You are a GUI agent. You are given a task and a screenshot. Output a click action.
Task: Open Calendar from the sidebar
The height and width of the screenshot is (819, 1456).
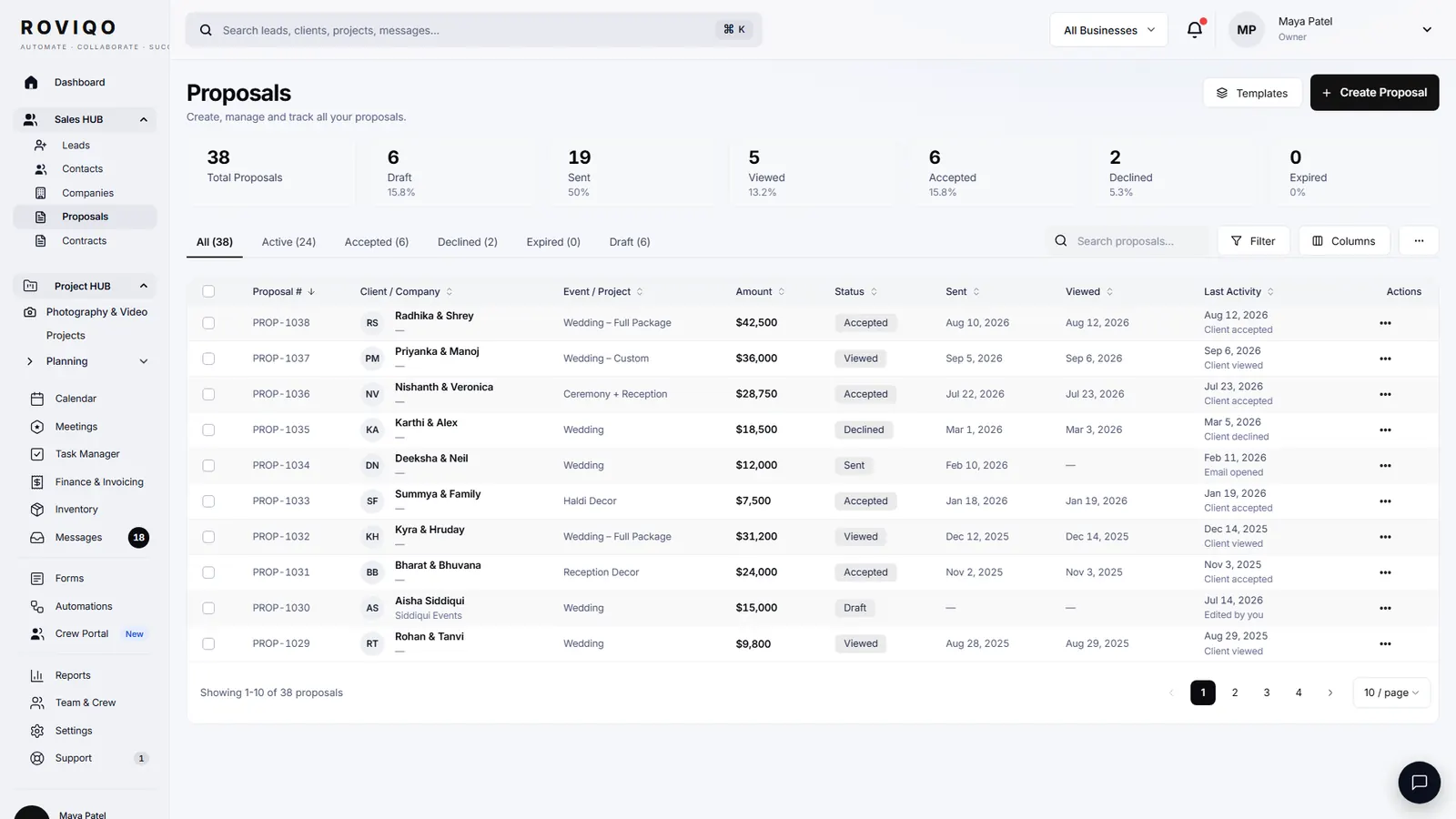[x=76, y=399]
